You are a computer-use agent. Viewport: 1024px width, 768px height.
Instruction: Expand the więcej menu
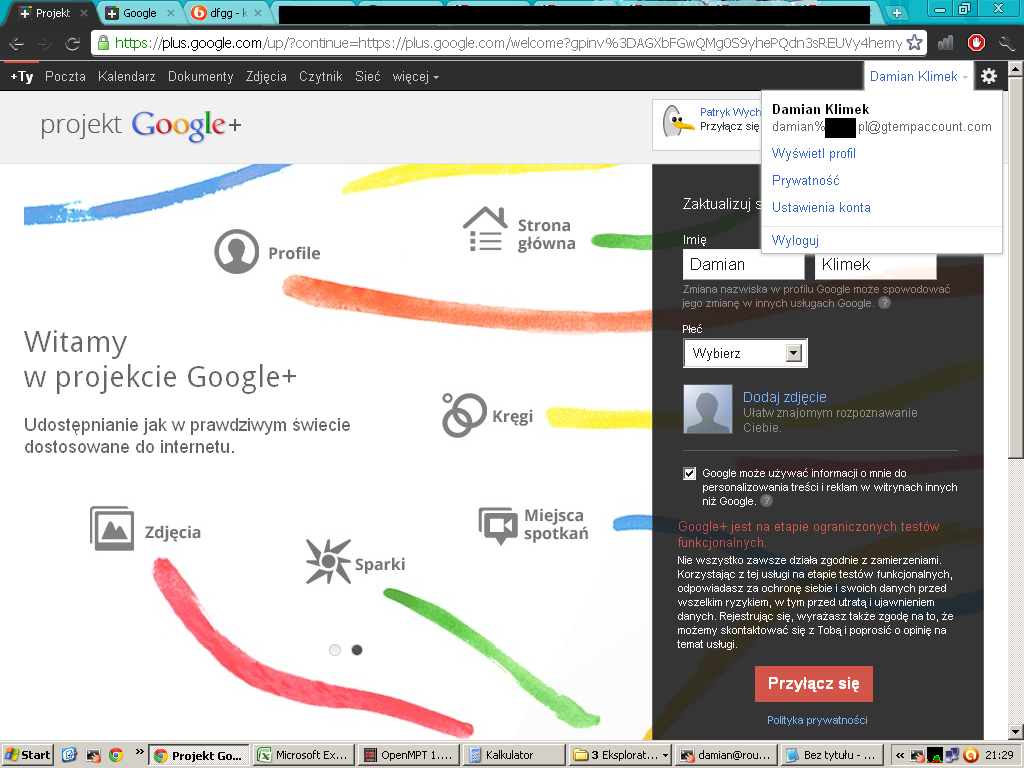pyautogui.click(x=415, y=76)
